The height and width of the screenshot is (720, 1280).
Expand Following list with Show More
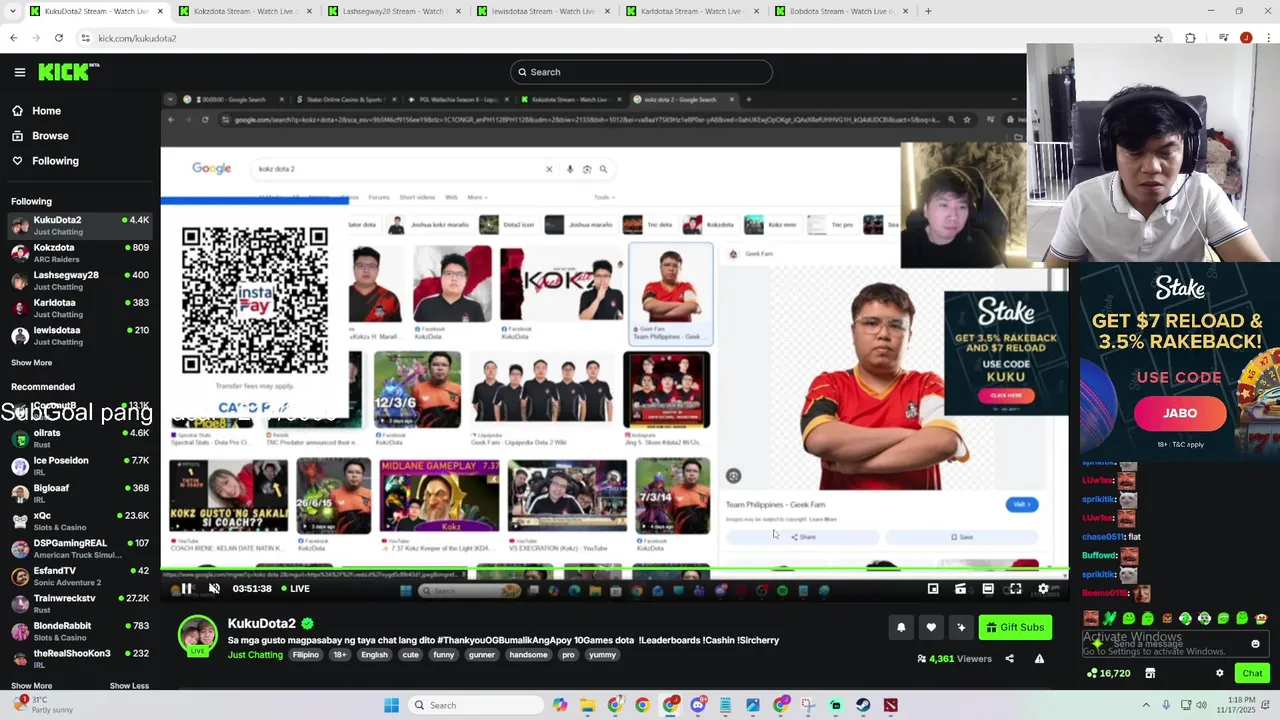tap(31, 363)
